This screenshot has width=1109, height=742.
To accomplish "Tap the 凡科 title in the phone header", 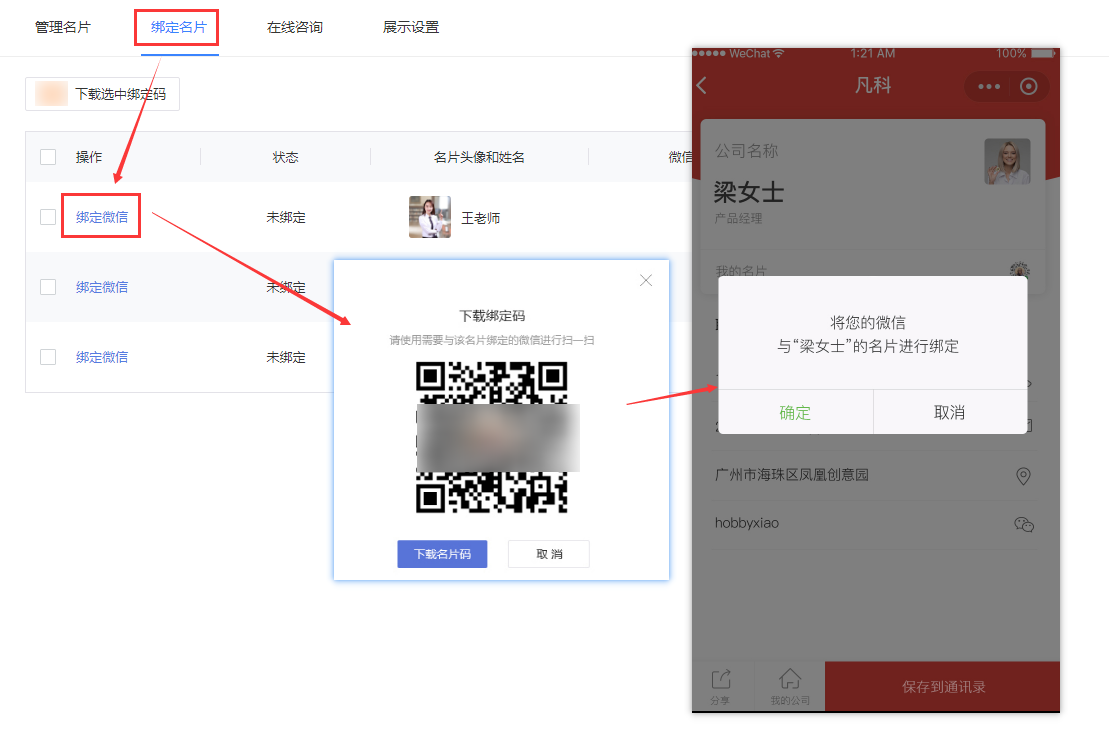I will click(873, 86).
